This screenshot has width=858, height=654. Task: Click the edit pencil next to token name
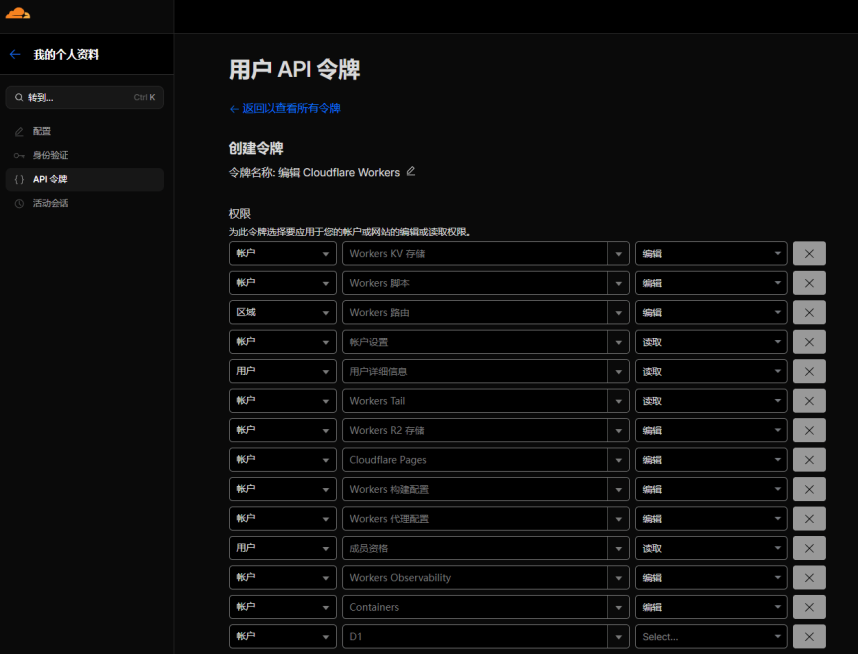point(411,171)
